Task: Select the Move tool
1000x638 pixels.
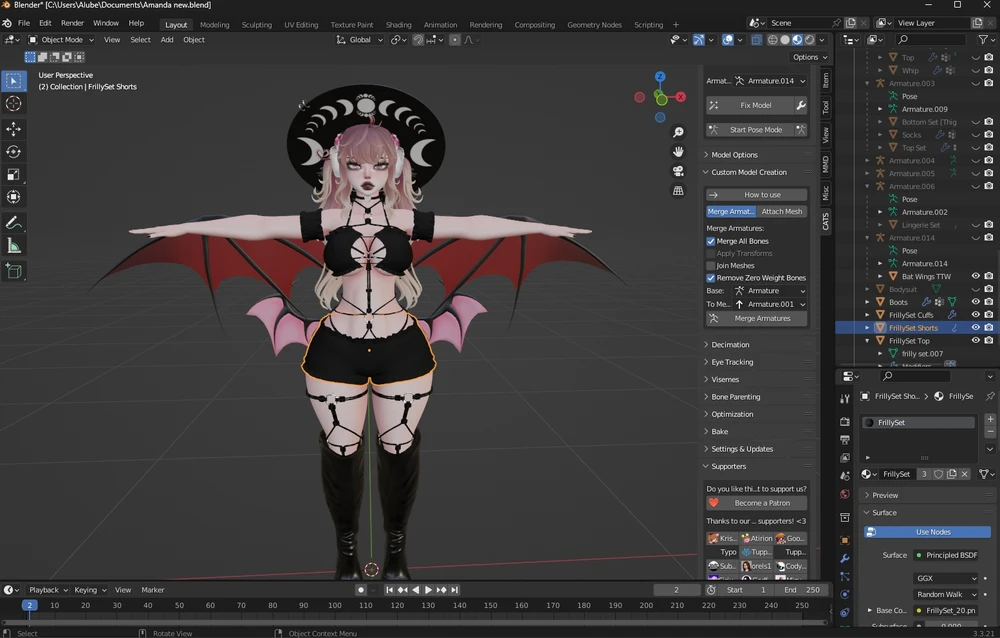Action: point(13,129)
